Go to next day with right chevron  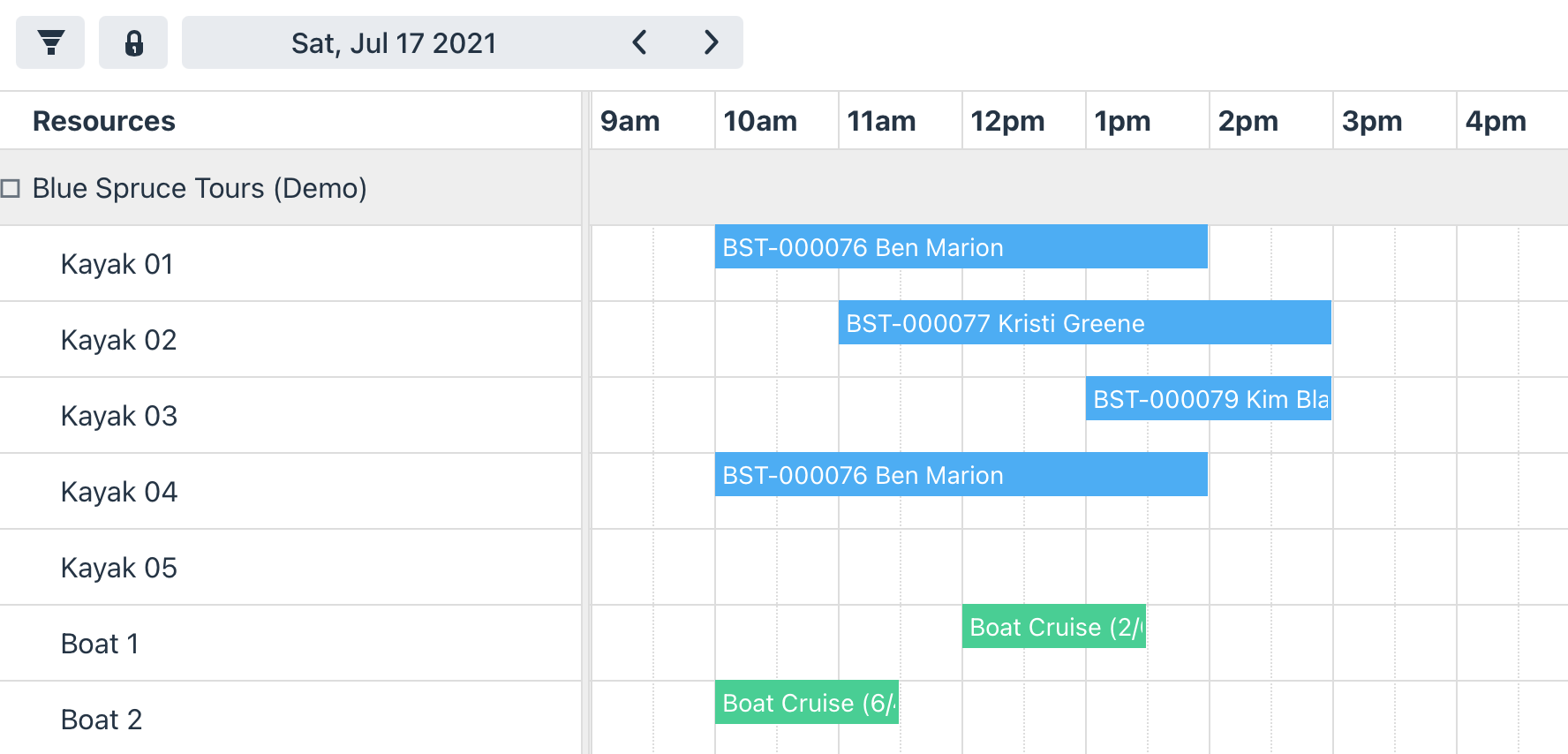tap(711, 42)
